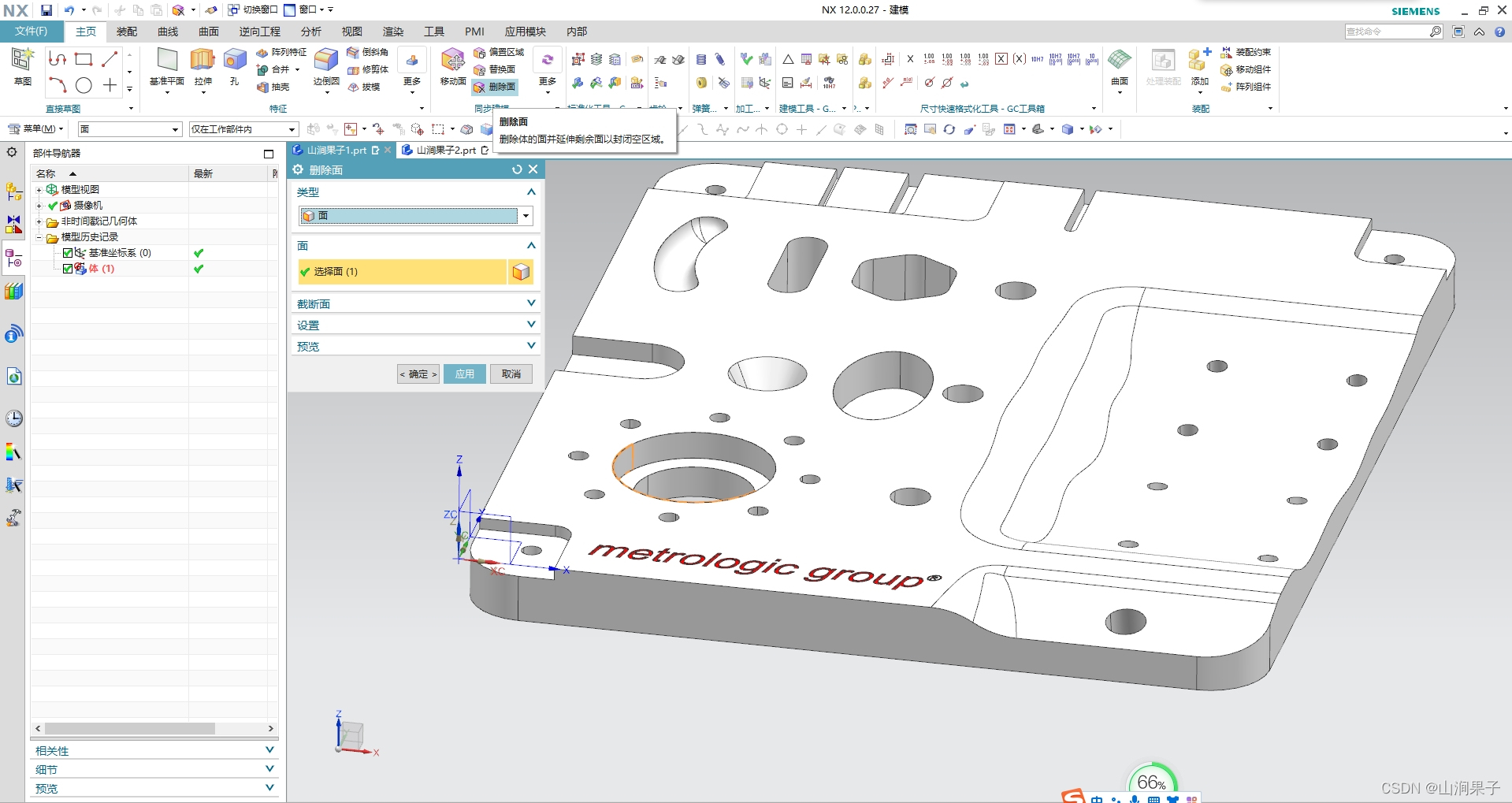Screen dimensions: 1512x803
Task: Open the history clock sidebar tab
Action: pos(13,418)
